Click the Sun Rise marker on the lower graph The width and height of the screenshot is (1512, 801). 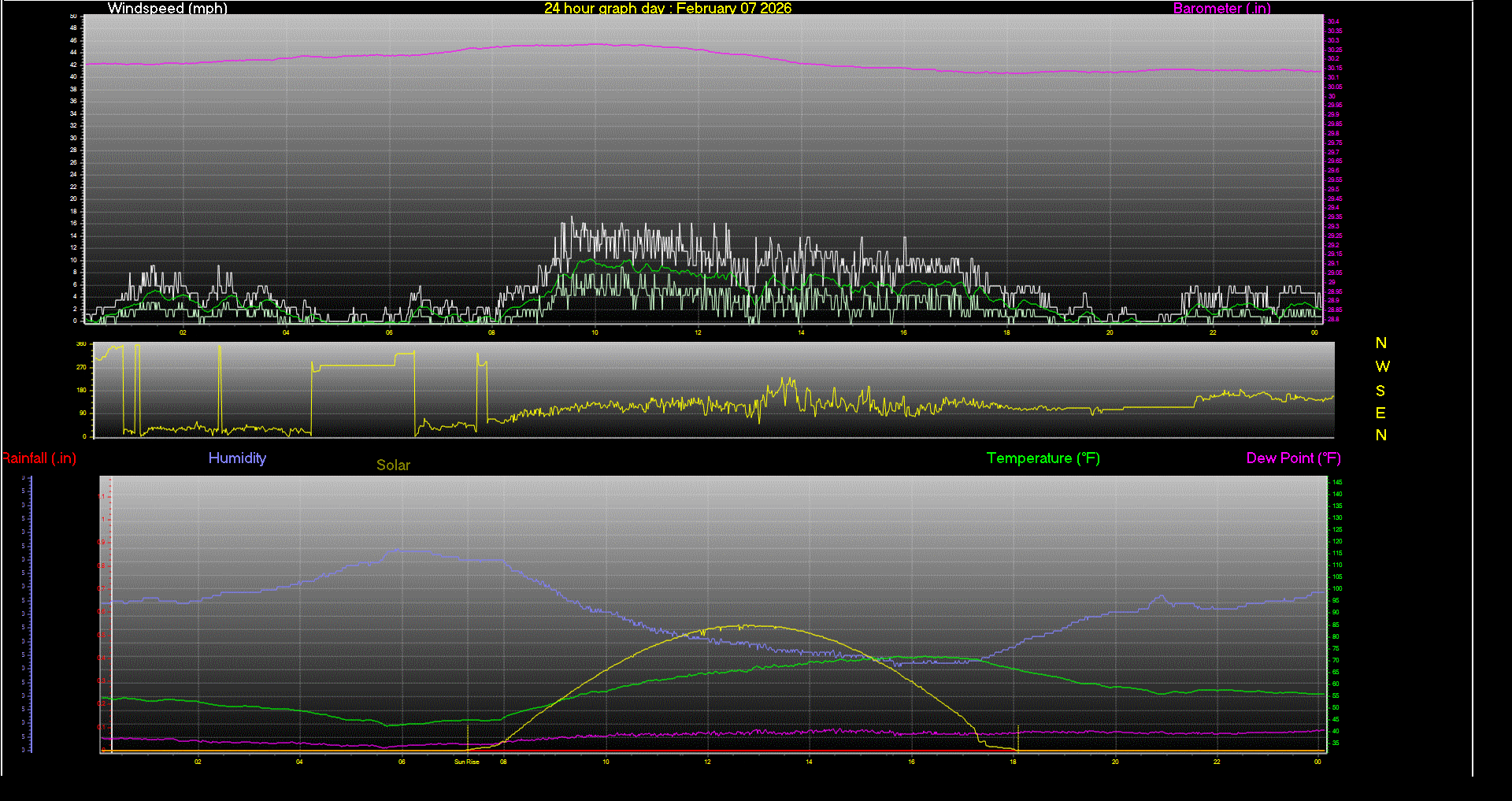466,762
